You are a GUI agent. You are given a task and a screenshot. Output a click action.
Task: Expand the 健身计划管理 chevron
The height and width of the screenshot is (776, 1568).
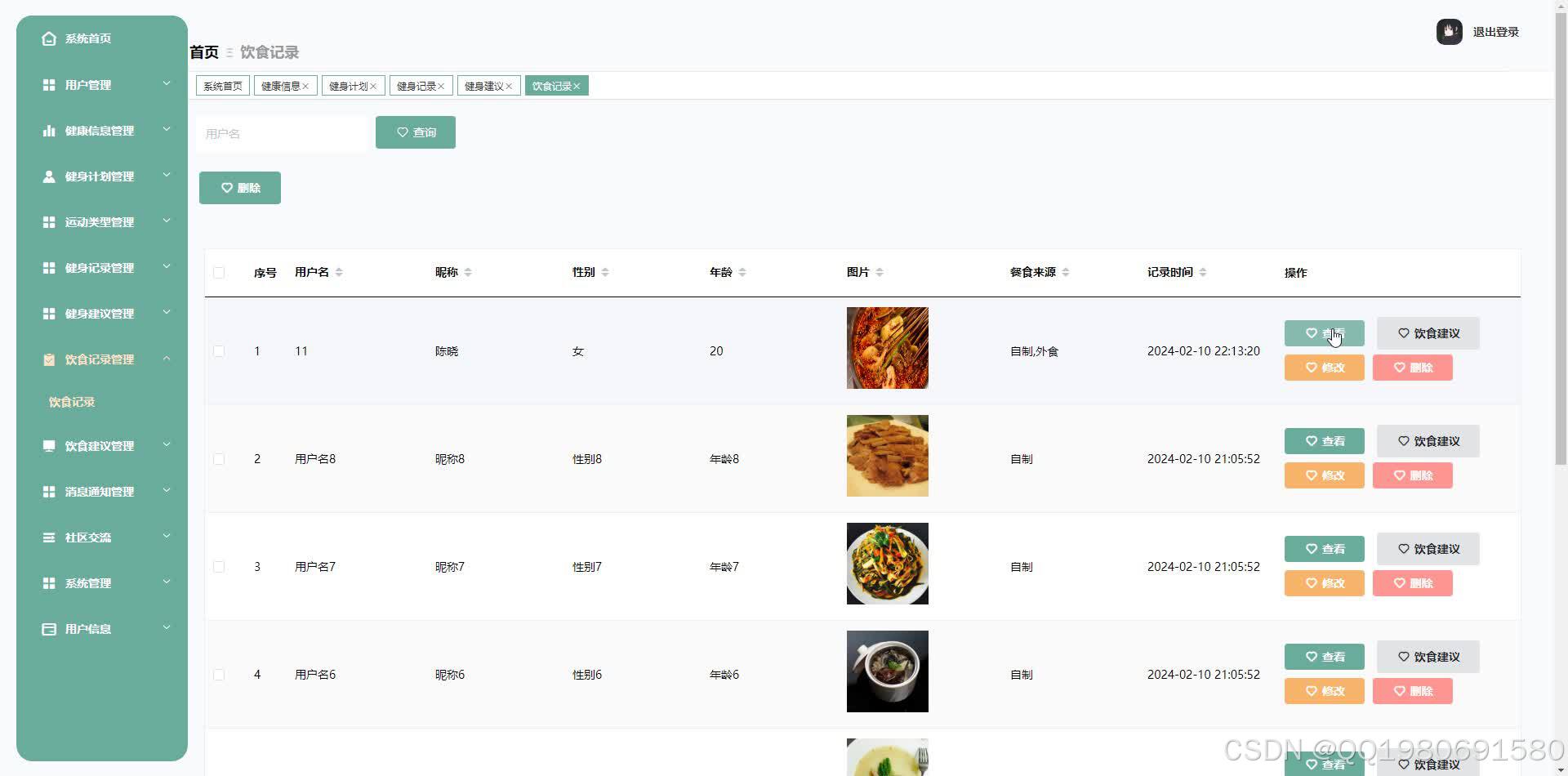click(x=167, y=175)
